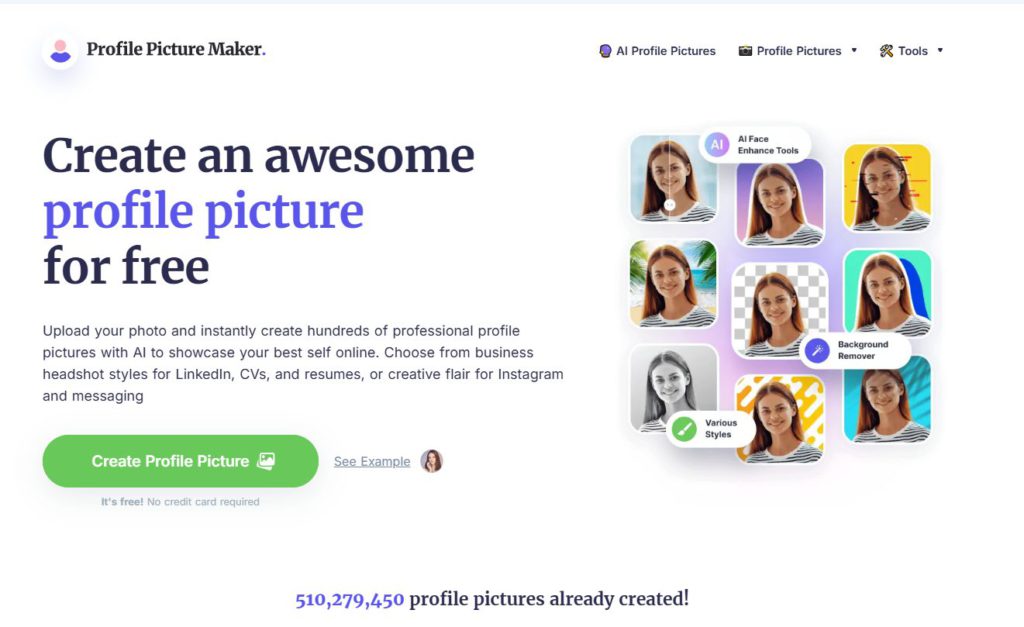
Task: Click the before/after comparison slider handle
Action: pyautogui.click(x=669, y=204)
